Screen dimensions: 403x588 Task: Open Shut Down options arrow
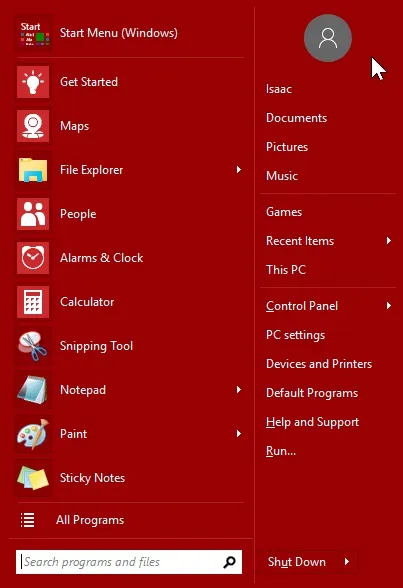(x=347, y=562)
